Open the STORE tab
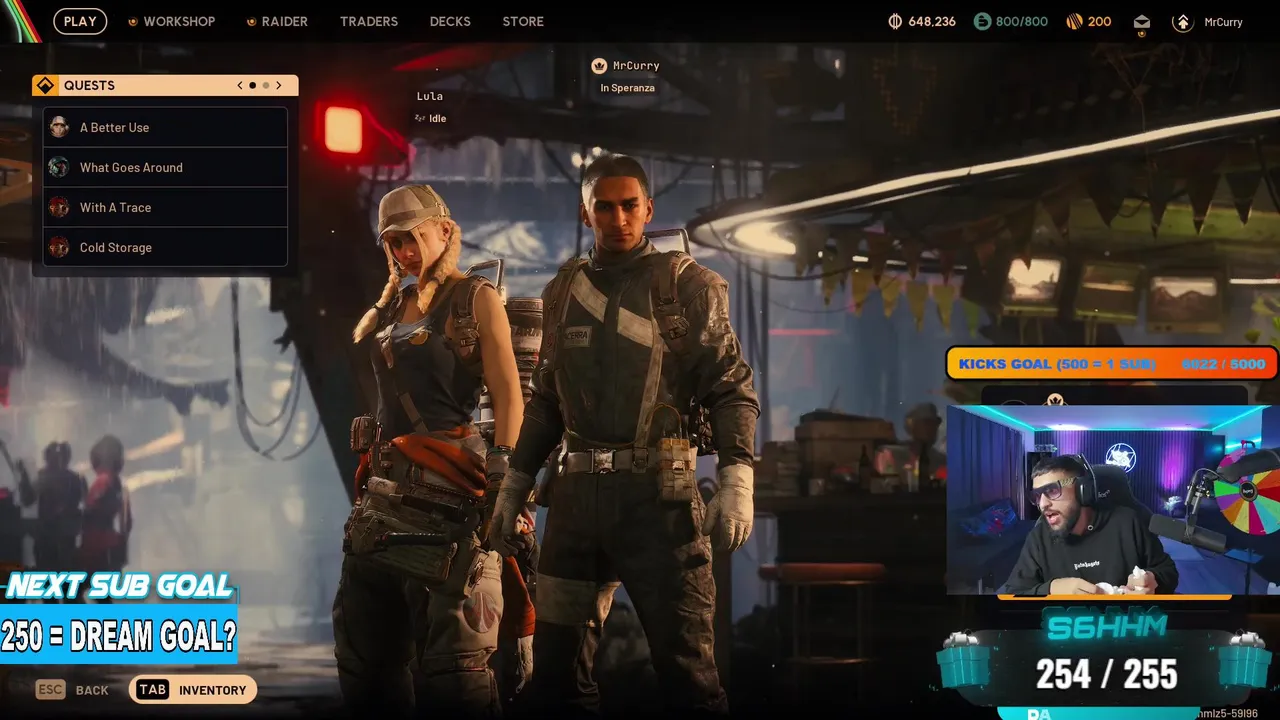 523,21
